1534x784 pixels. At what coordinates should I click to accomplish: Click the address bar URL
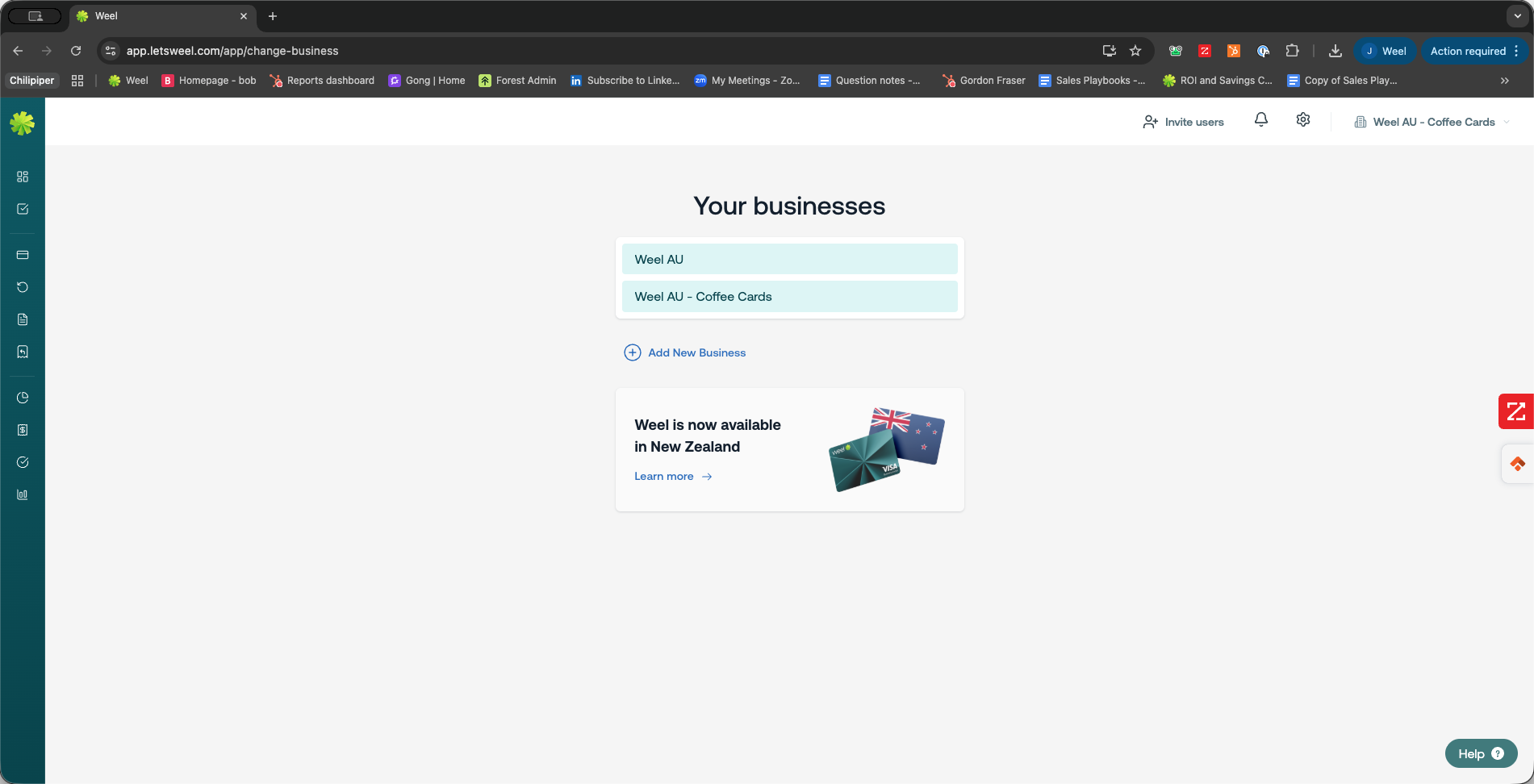(232, 51)
